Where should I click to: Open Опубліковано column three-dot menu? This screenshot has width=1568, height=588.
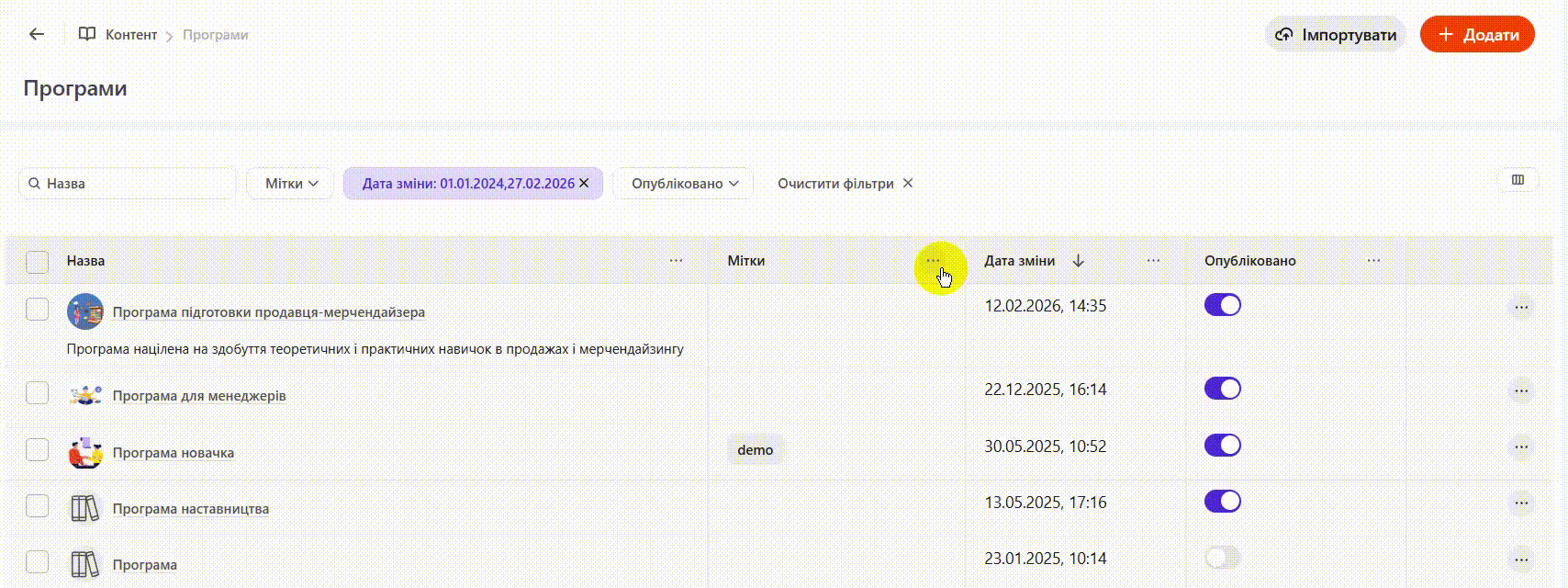pos(1373,261)
